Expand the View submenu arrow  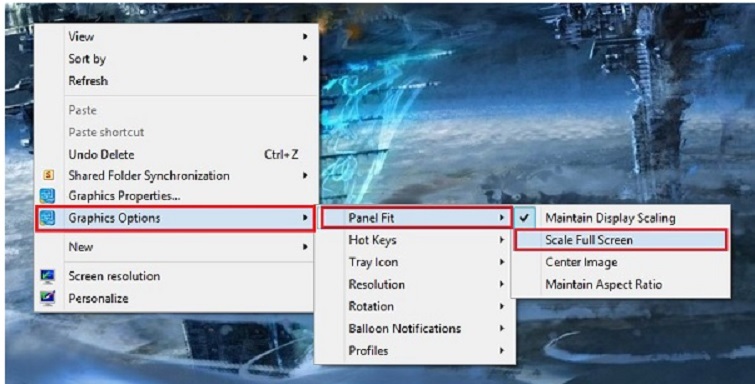[305, 36]
